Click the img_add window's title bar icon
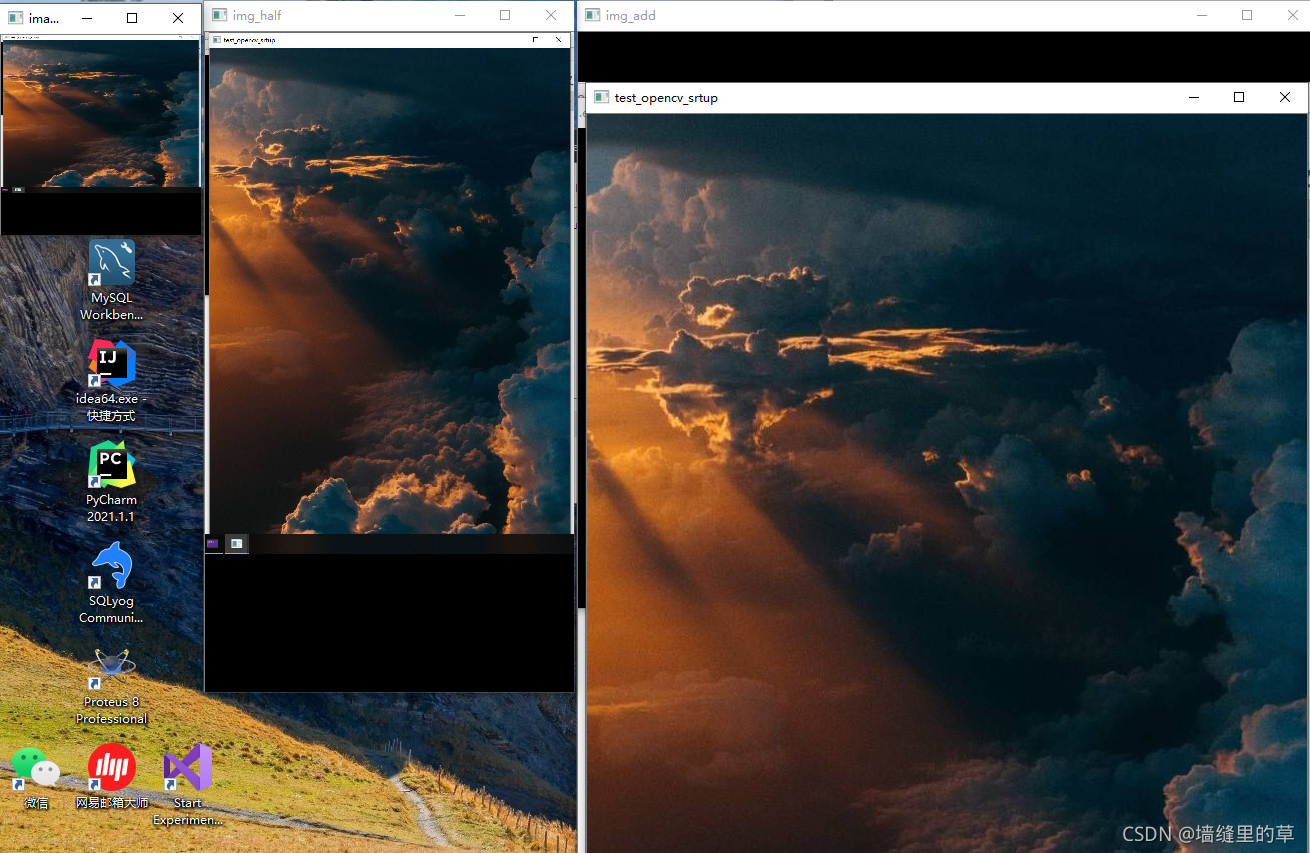The image size is (1310, 853). click(593, 16)
